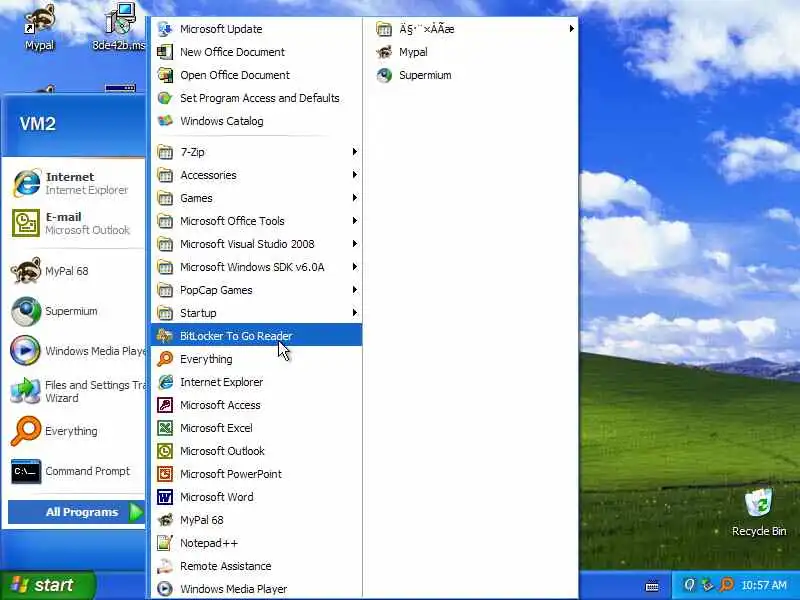Launch Microsoft Outlook from All Programs list
Image resolution: width=800 pixels, height=600 pixels.
click(256, 451)
